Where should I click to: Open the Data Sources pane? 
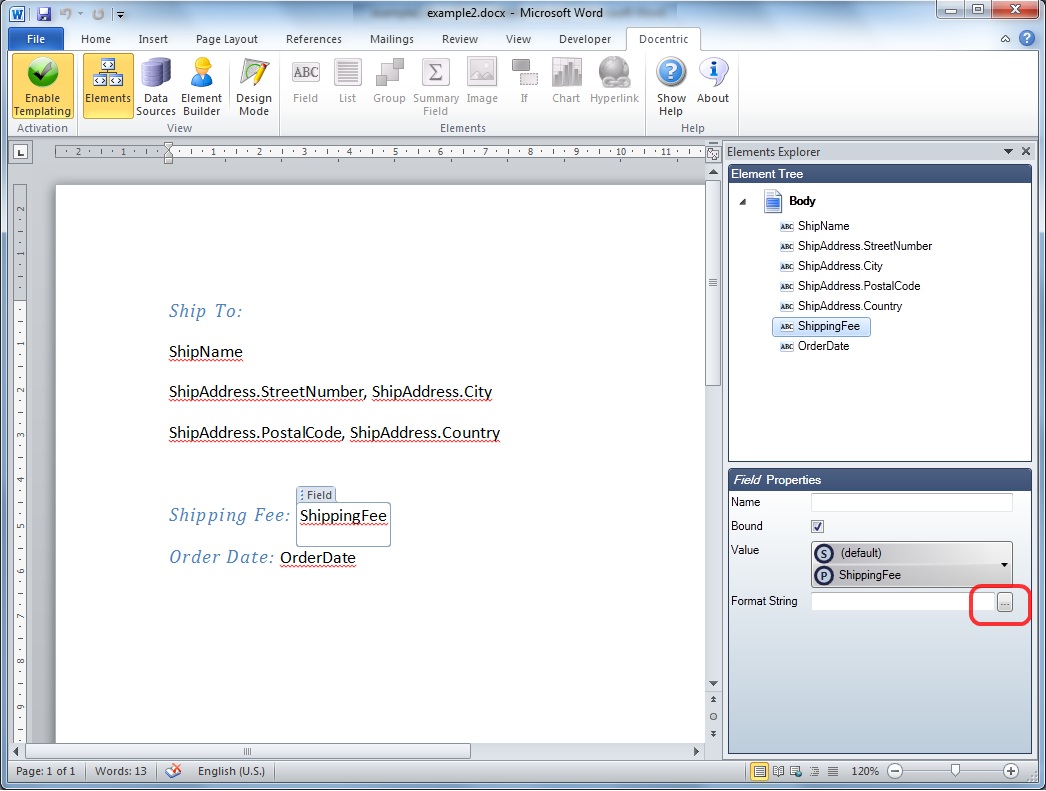155,87
